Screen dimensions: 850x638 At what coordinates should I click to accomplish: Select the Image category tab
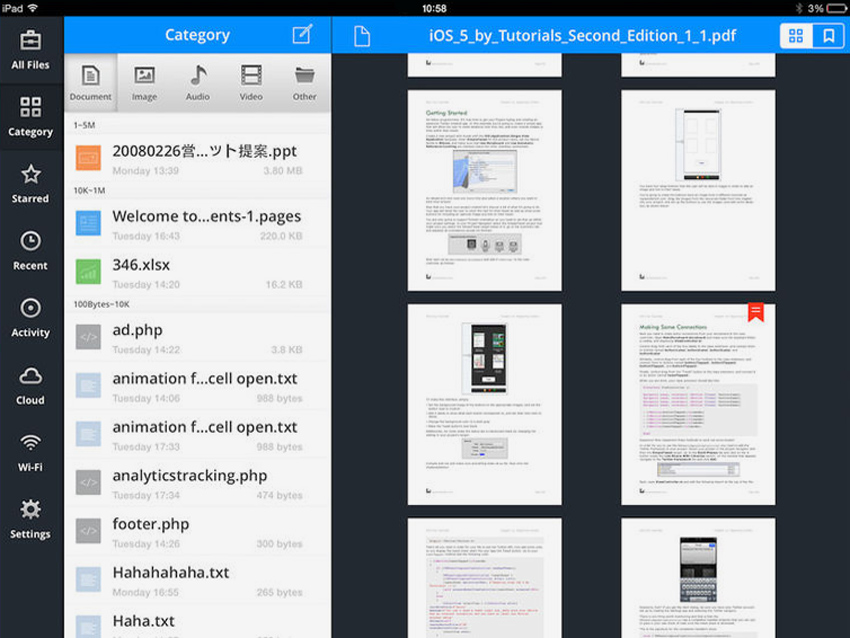tap(144, 83)
